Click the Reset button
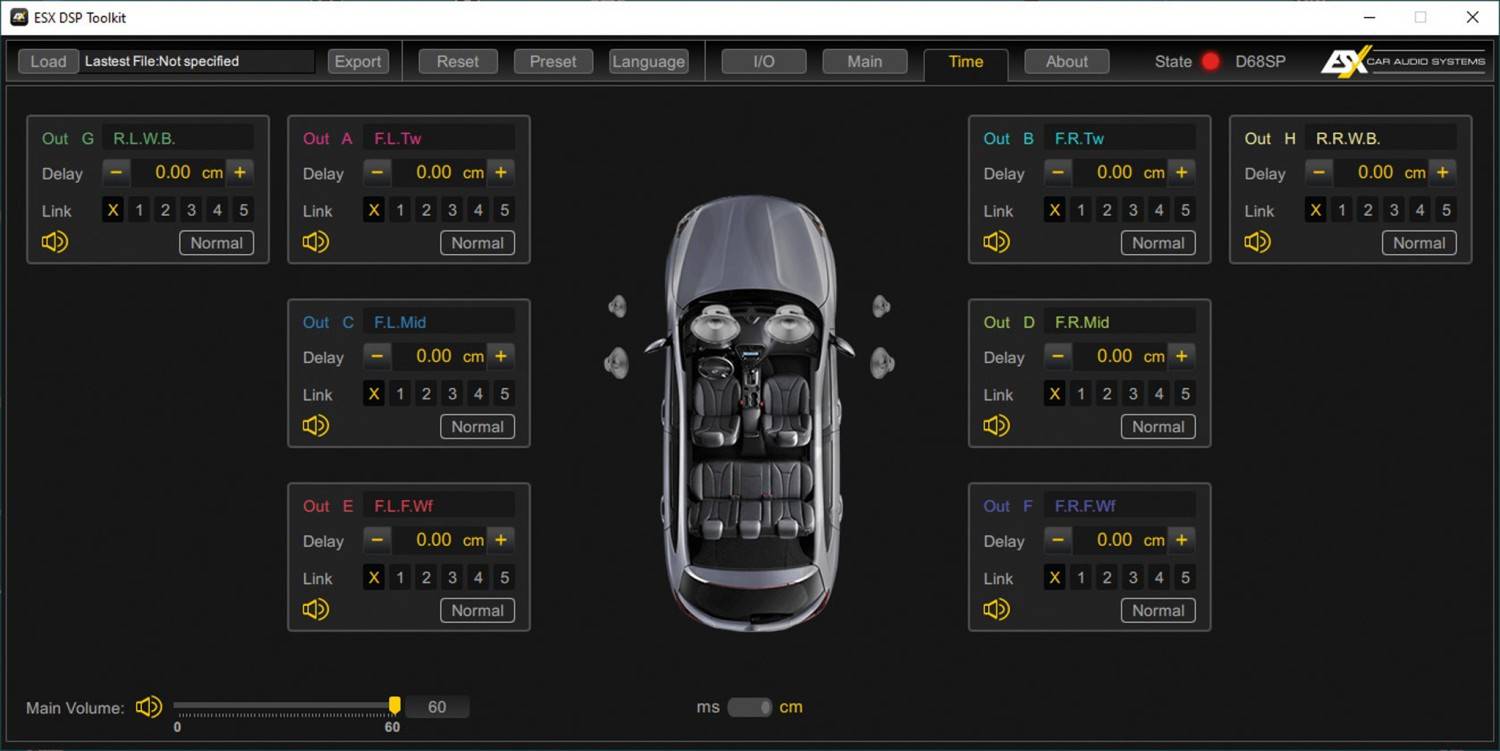Image resolution: width=1500 pixels, height=751 pixels. click(x=458, y=61)
